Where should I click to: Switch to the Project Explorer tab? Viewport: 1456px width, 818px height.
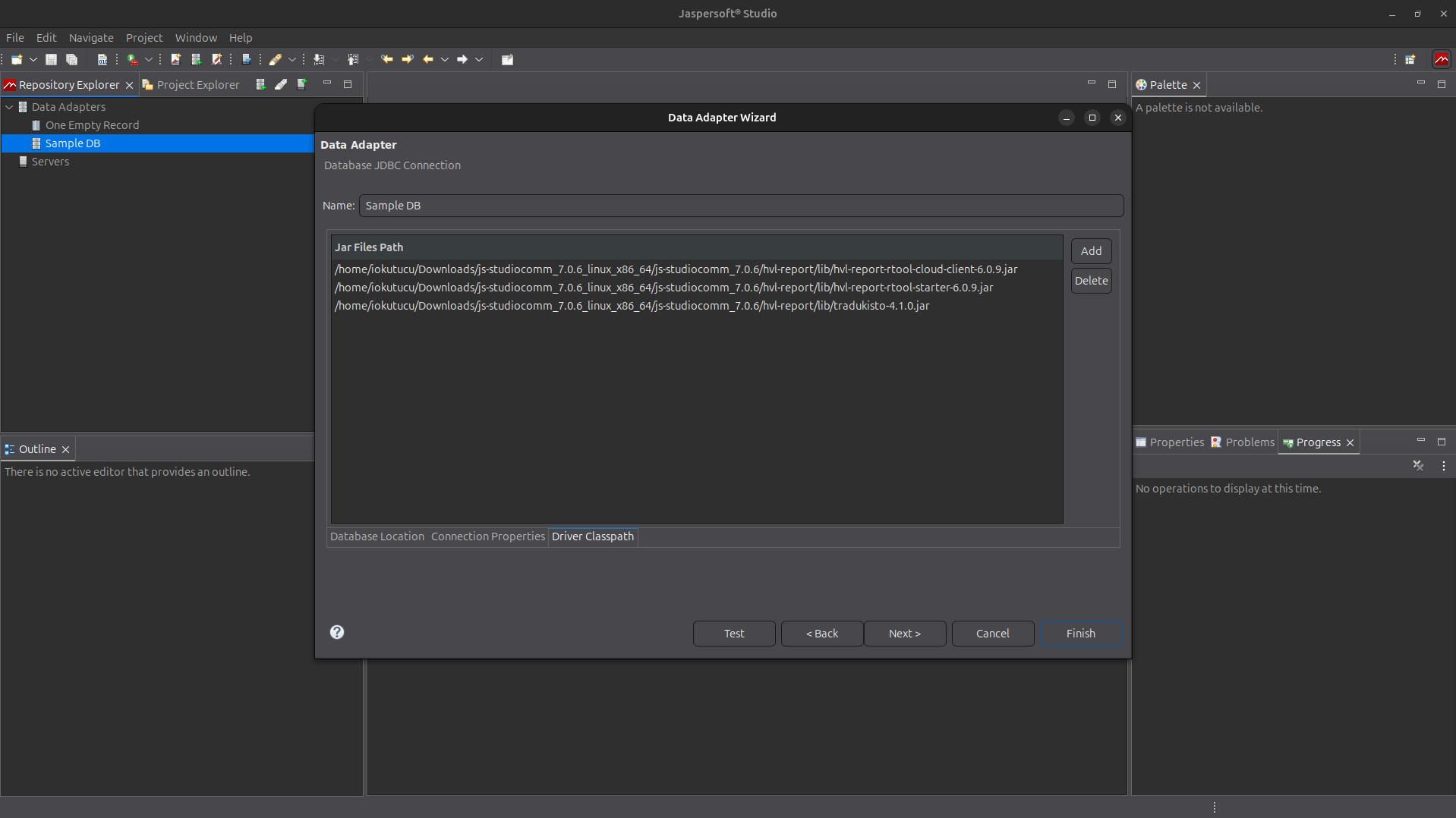coord(191,85)
